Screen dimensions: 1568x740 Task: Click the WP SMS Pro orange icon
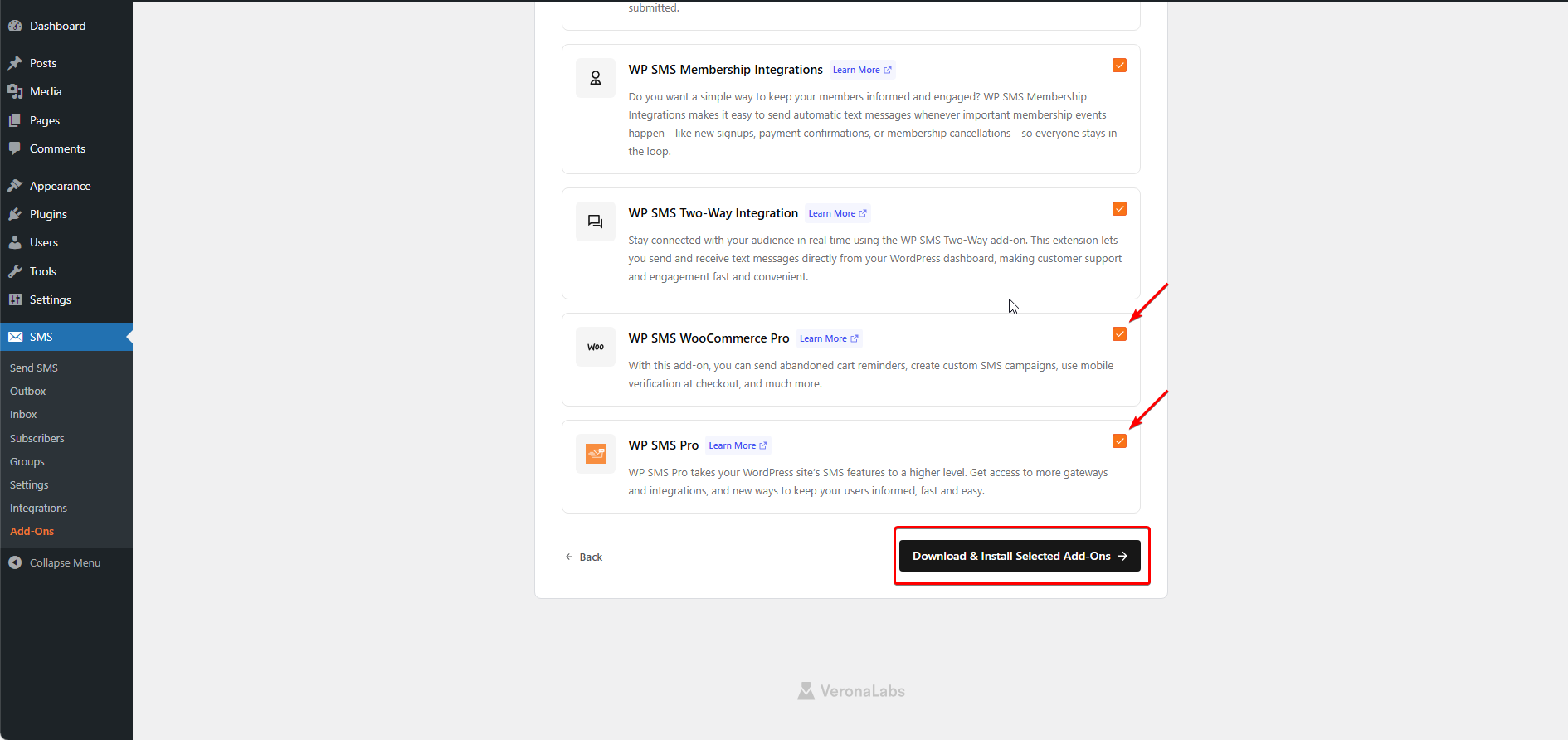pos(596,454)
